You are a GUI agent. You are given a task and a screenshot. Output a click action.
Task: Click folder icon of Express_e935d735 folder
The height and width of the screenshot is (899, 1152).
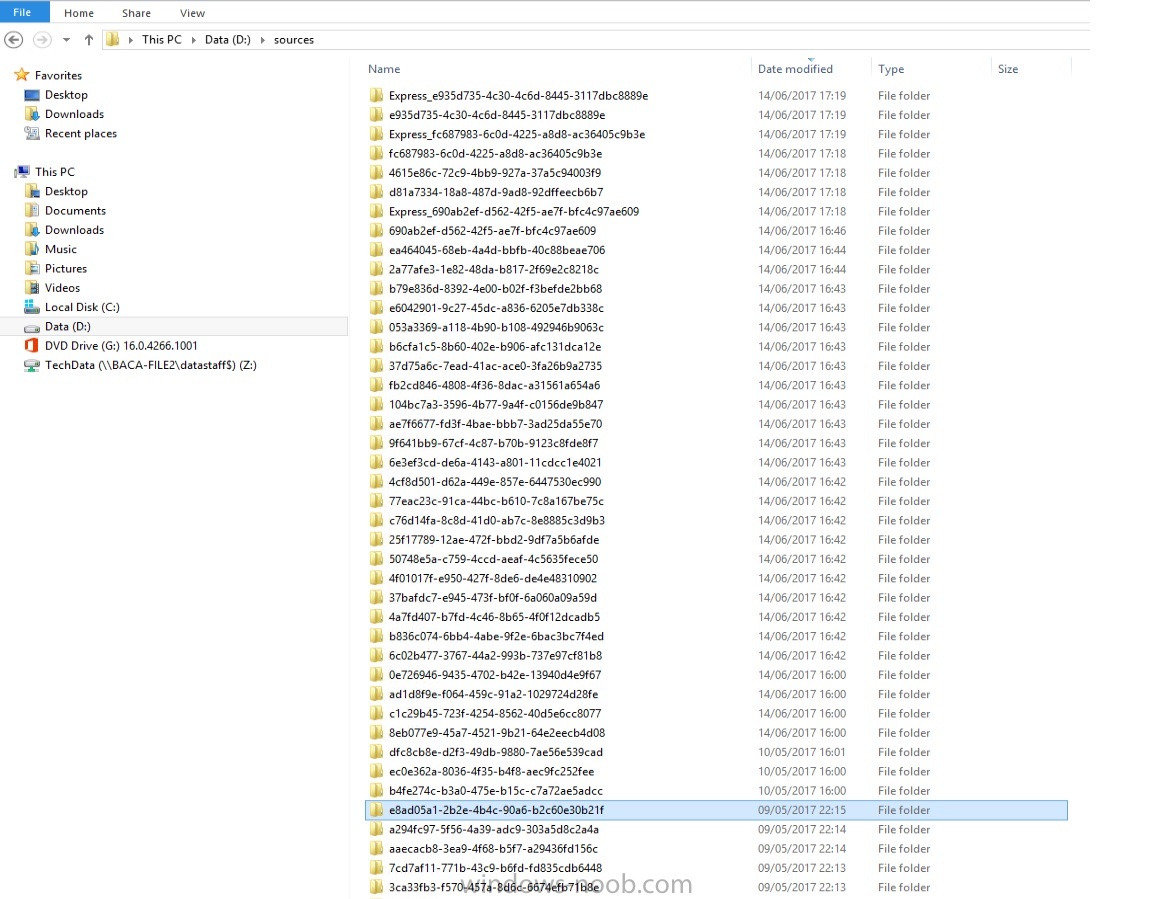tap(376, 96)
